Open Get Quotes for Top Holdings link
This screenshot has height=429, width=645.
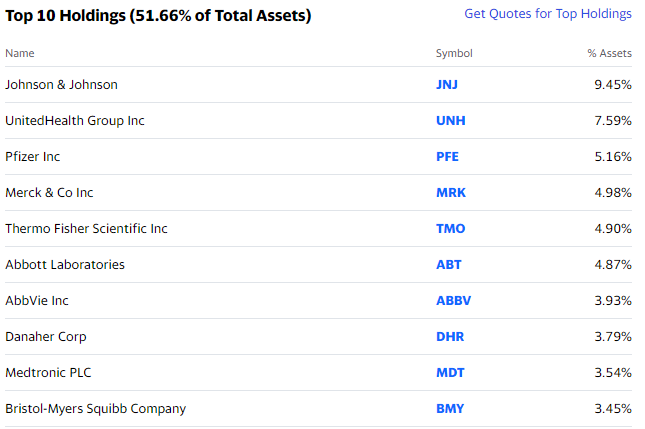pyautogui.click(x=548, y=14)
